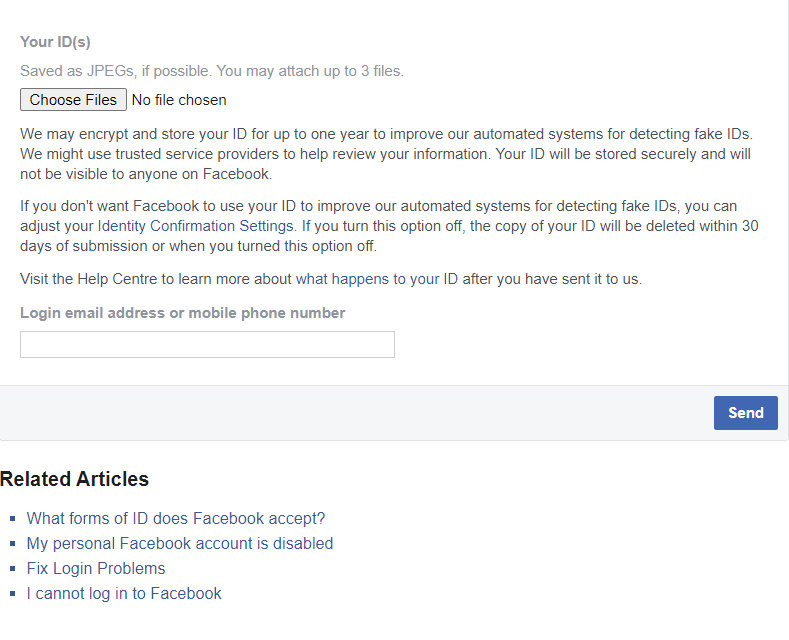Click the 'Your ID(s)' label
The width and height of the screenshot is (789, 640).
tap(55, 42)
